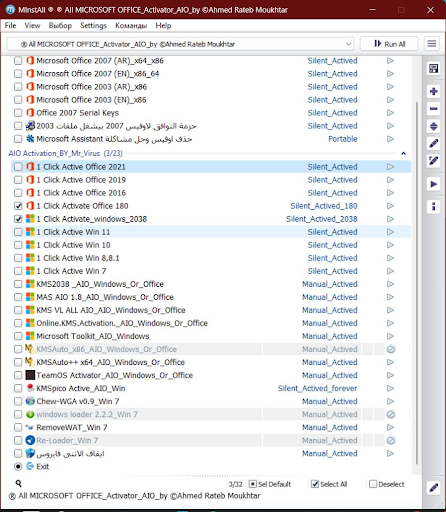Toggle the Deselect checkbox
This screenshot has width=446, height=512.
click(373, 484)
